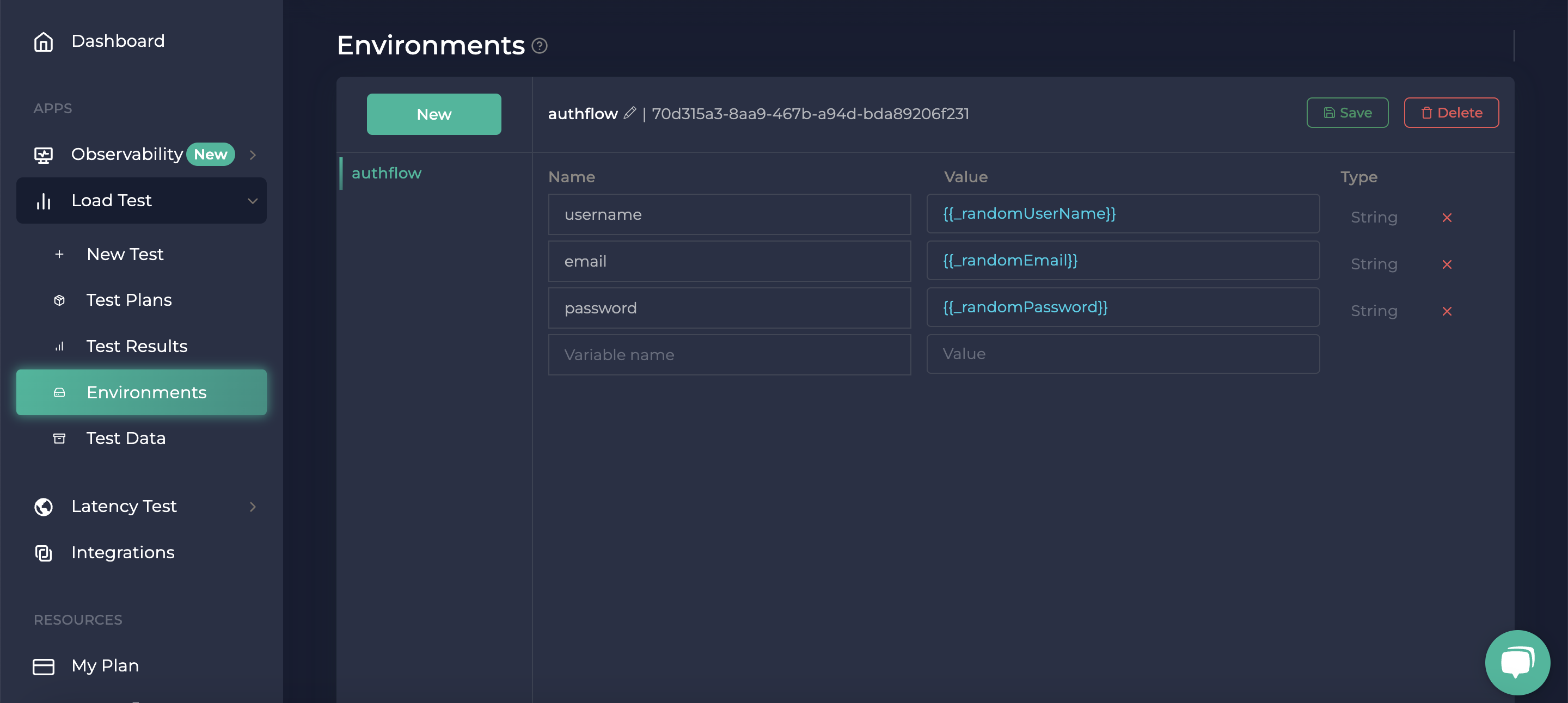Save the authflow environment
This screenshot has height=703, width=1568.
pyautogui.click(x=1347, y=113)
